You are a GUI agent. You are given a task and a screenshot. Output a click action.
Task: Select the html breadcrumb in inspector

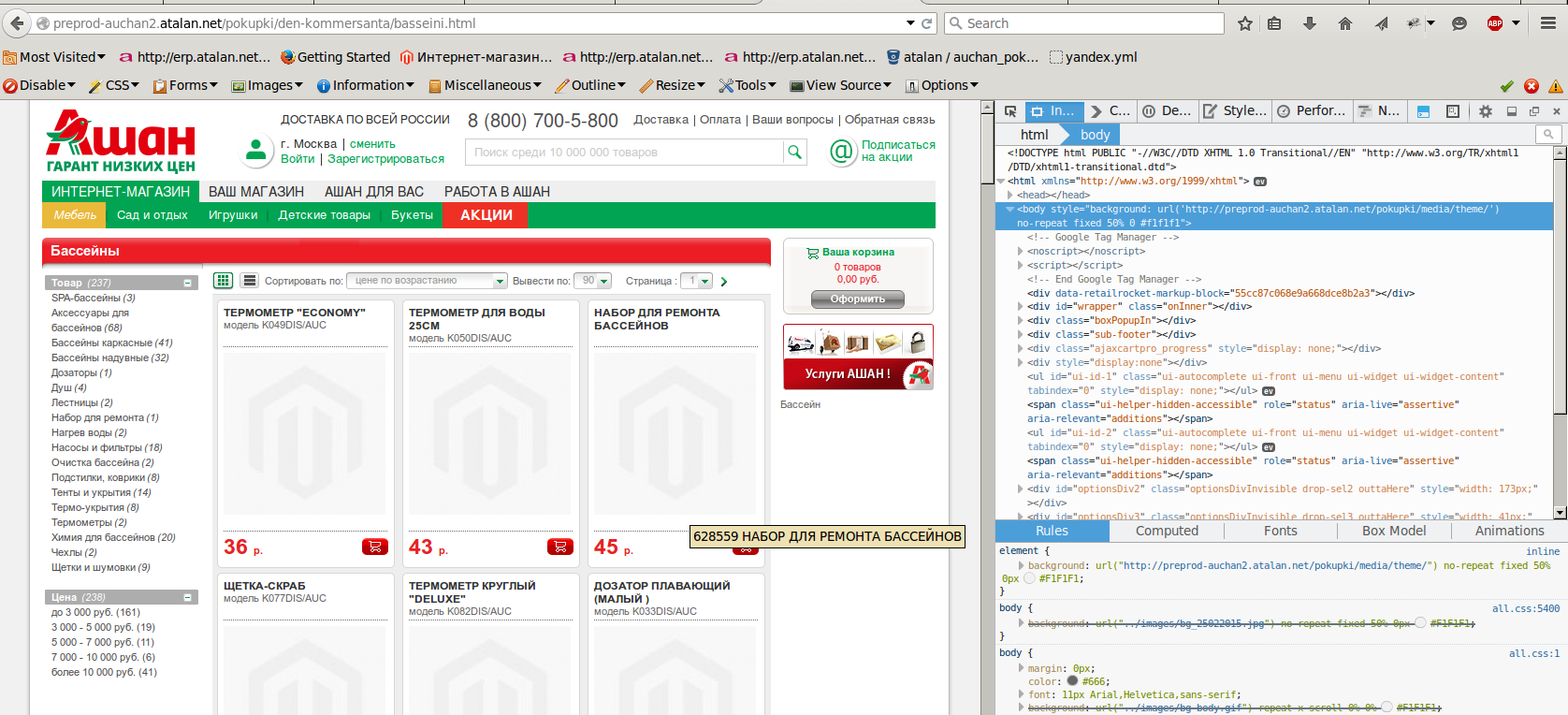point(1034,135)
